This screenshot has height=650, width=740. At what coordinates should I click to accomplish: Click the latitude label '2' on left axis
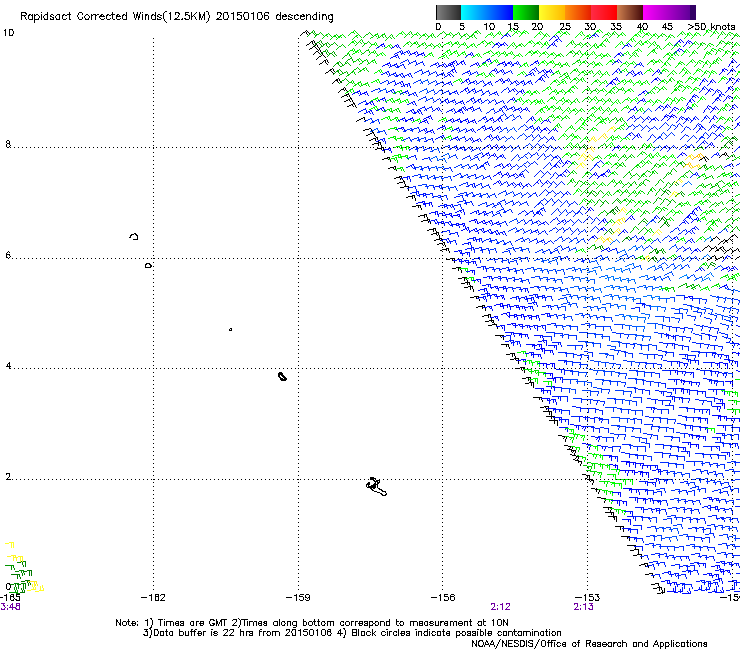coord(8,477)
